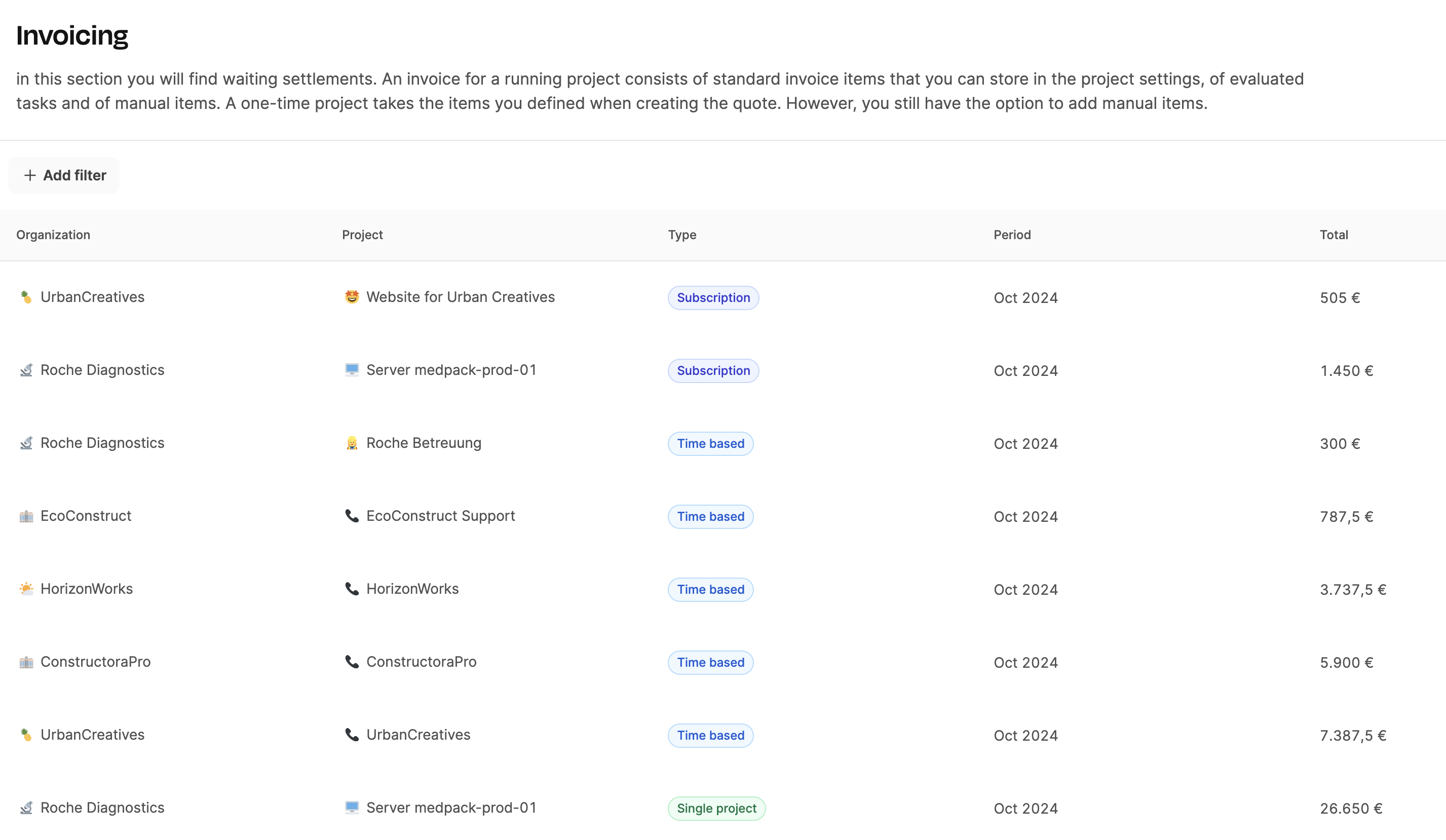Click the computer icon beside the Server medpack-prod-01 subscription
1446x840 pixels.
click(x=352, y=370)
